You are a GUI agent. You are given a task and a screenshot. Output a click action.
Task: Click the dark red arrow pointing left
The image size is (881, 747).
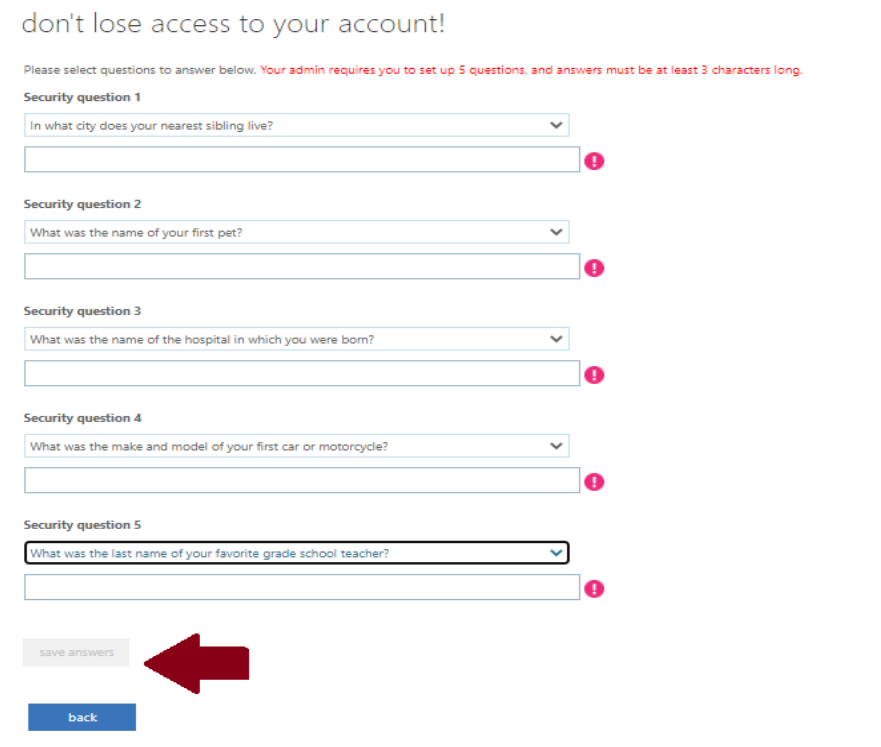(x=198, y=663)
